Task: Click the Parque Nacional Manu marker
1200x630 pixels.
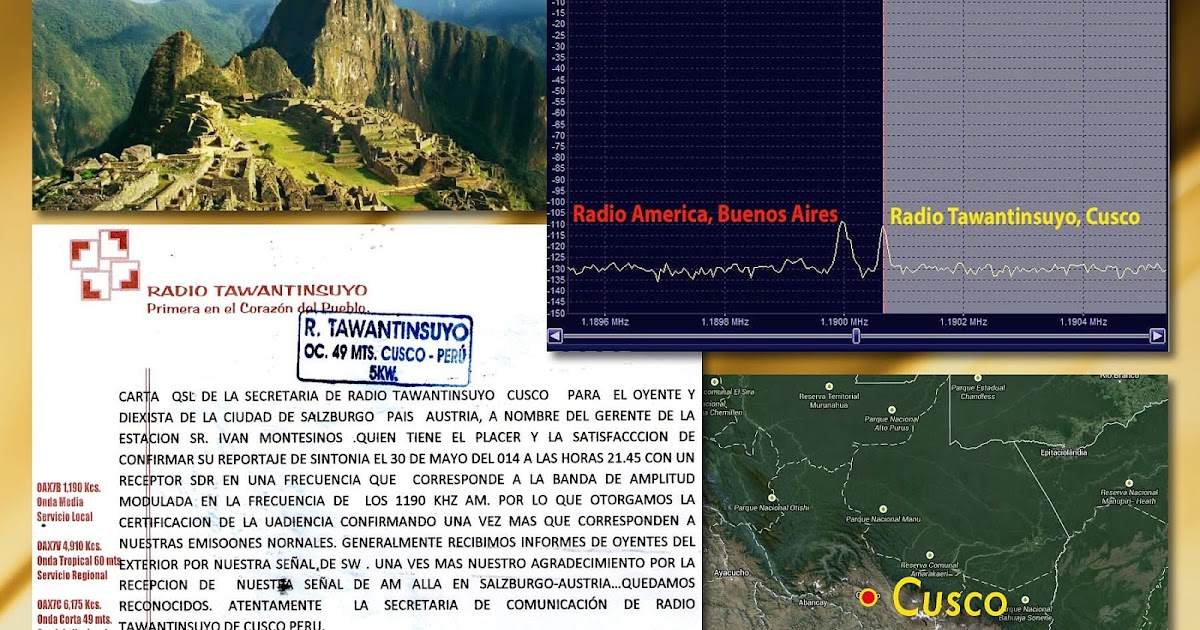Action: coord(882,508)
